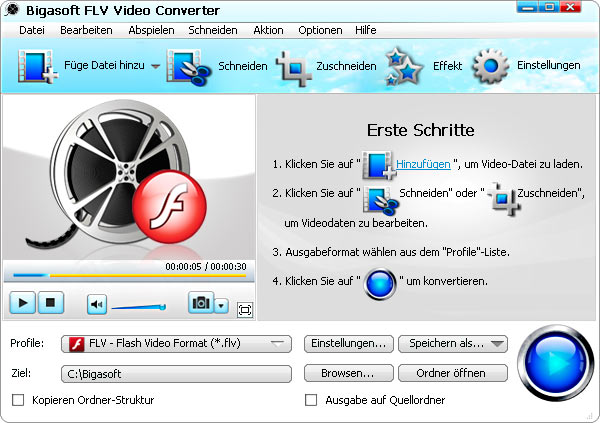
Task: Click the Profile: label
Action: coord(27,343)
